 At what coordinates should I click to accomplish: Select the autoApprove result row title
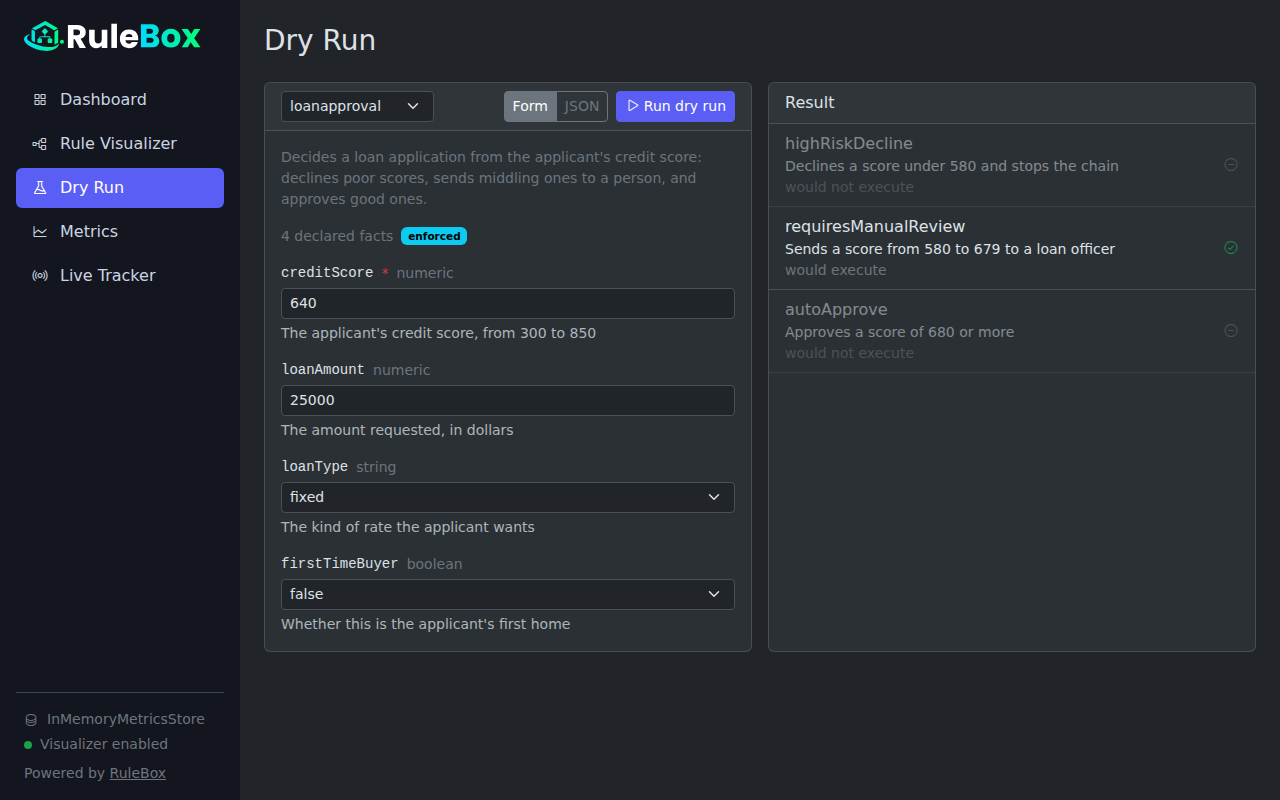click(836, 310)
